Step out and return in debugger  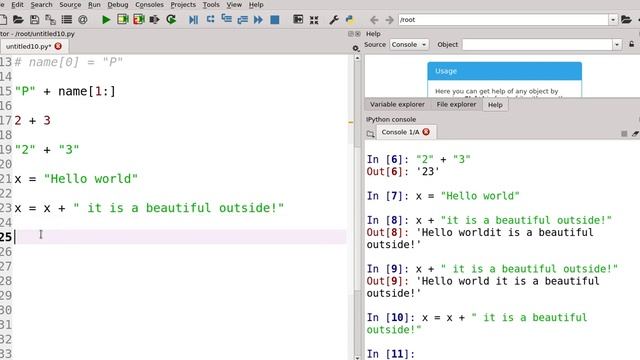[242, 19]
